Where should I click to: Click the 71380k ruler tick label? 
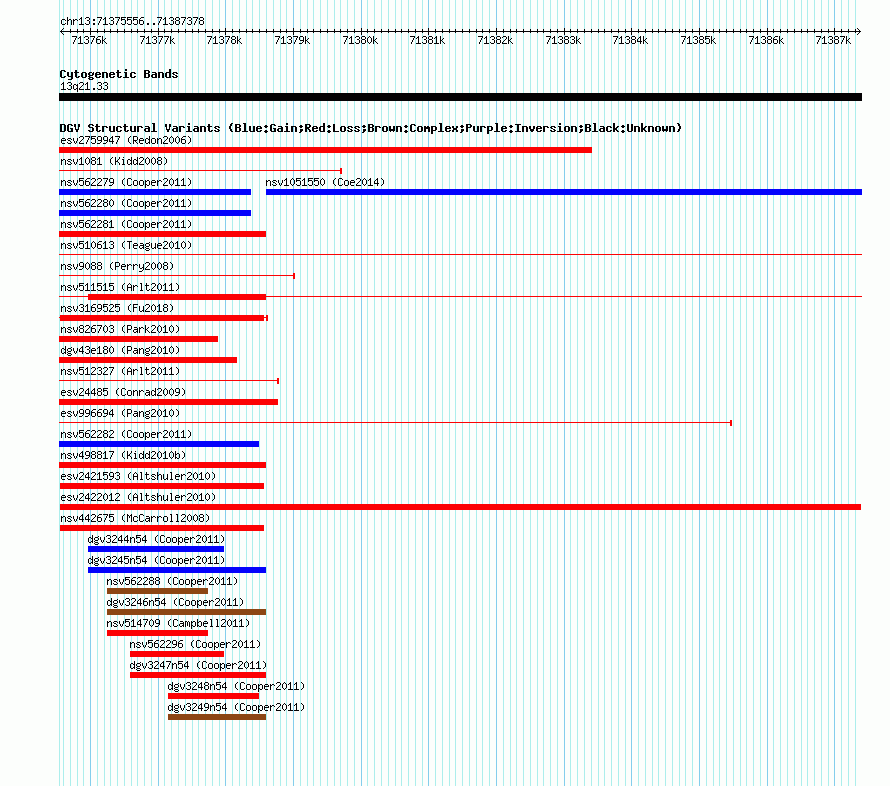tap(360, 40)
